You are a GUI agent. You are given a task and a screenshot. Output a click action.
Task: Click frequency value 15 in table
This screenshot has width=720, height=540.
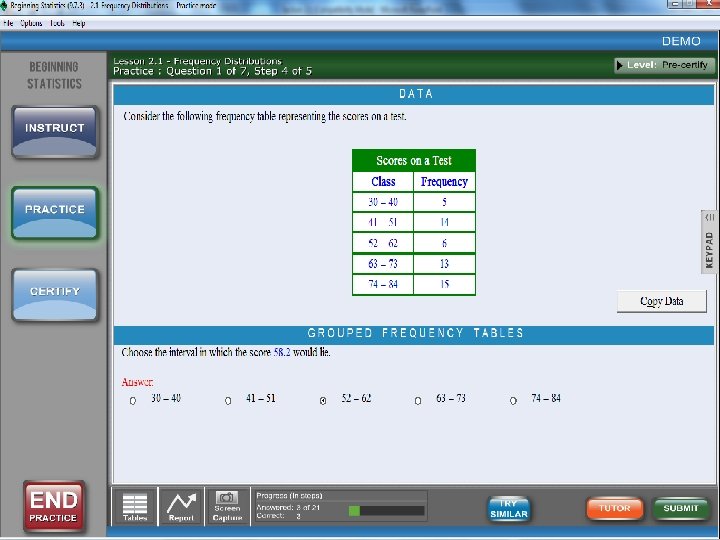(444, 284)
